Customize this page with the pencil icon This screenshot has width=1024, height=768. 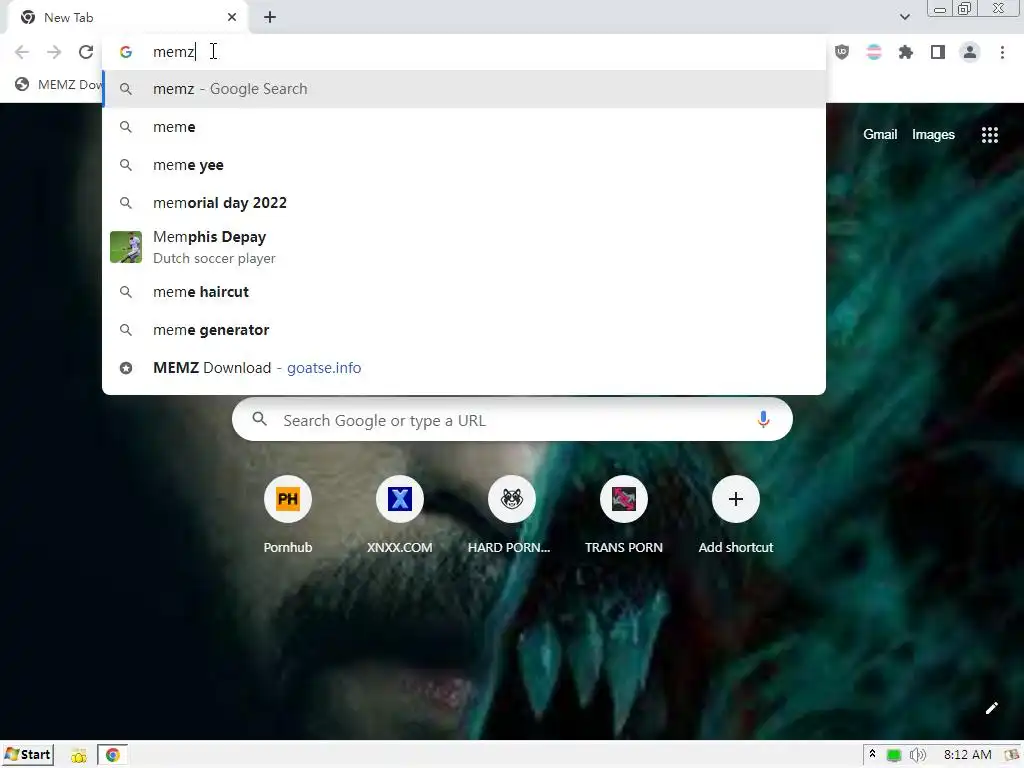click(991, 708)
